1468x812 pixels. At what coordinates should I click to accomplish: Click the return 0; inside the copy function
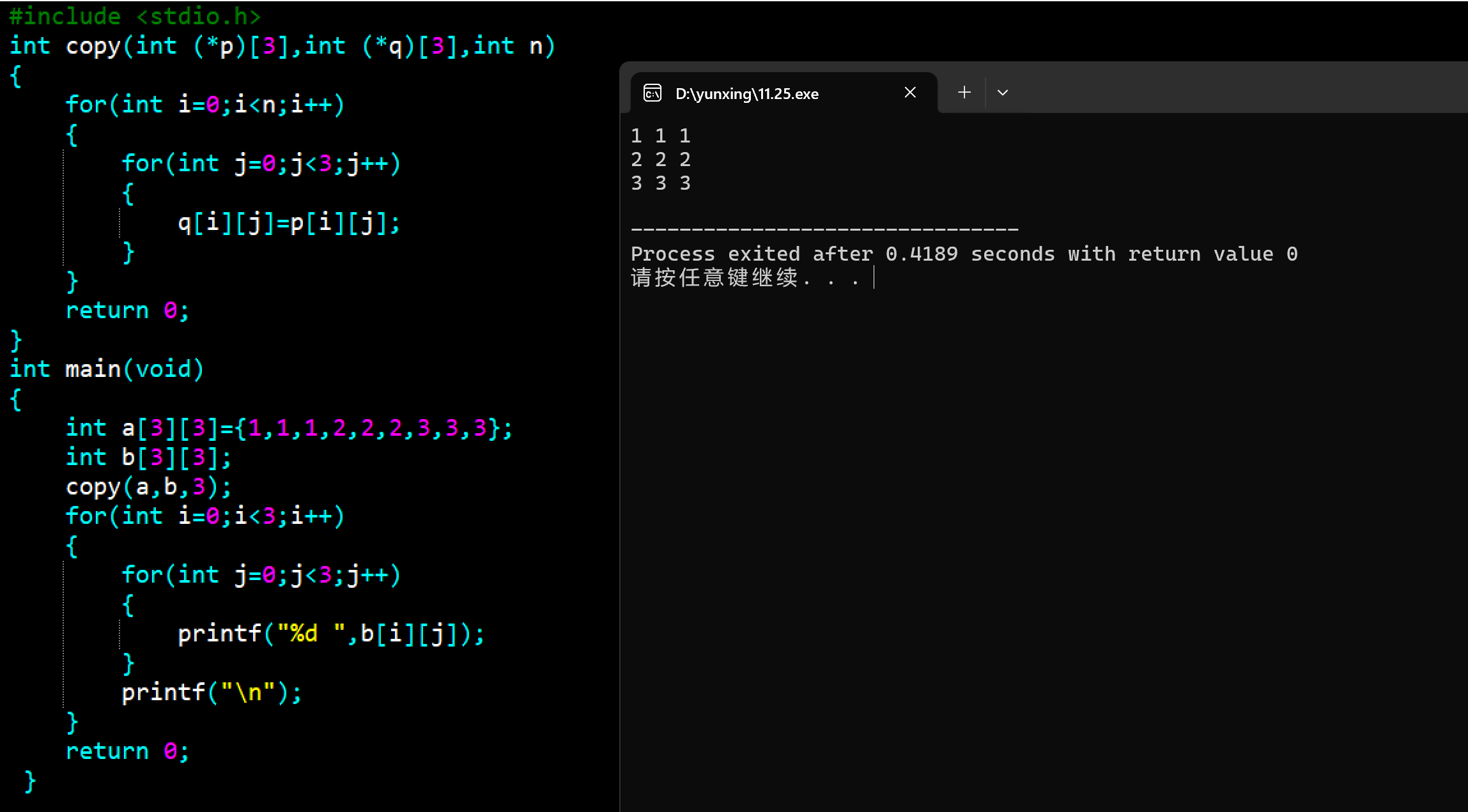pos(127,310)
